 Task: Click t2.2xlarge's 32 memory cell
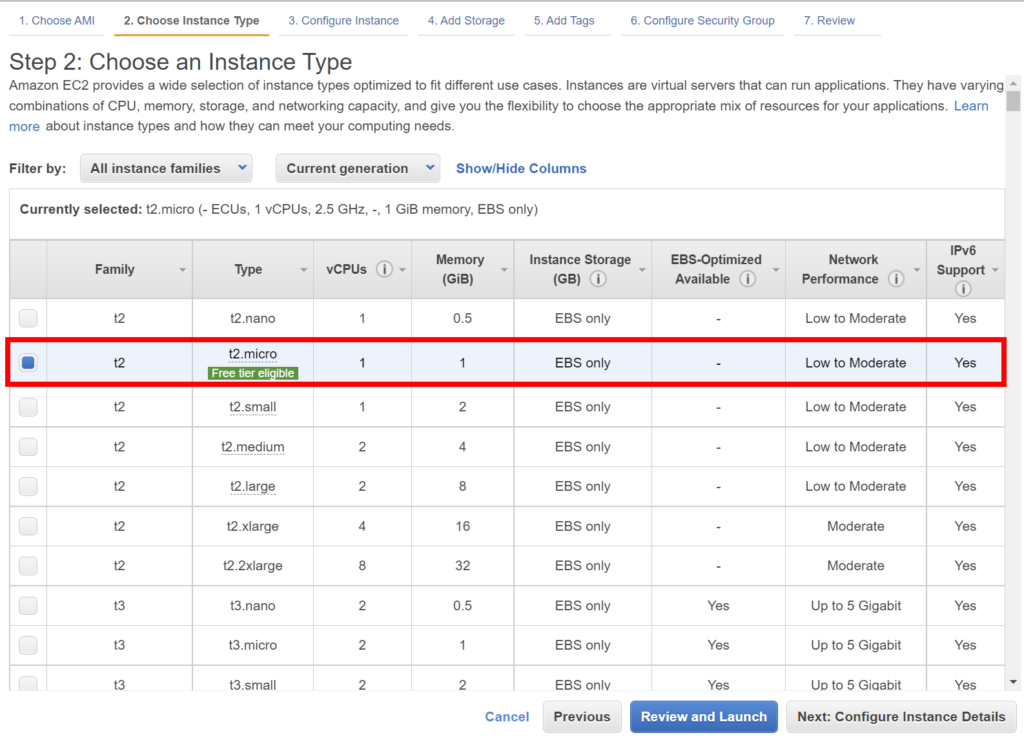462,566
